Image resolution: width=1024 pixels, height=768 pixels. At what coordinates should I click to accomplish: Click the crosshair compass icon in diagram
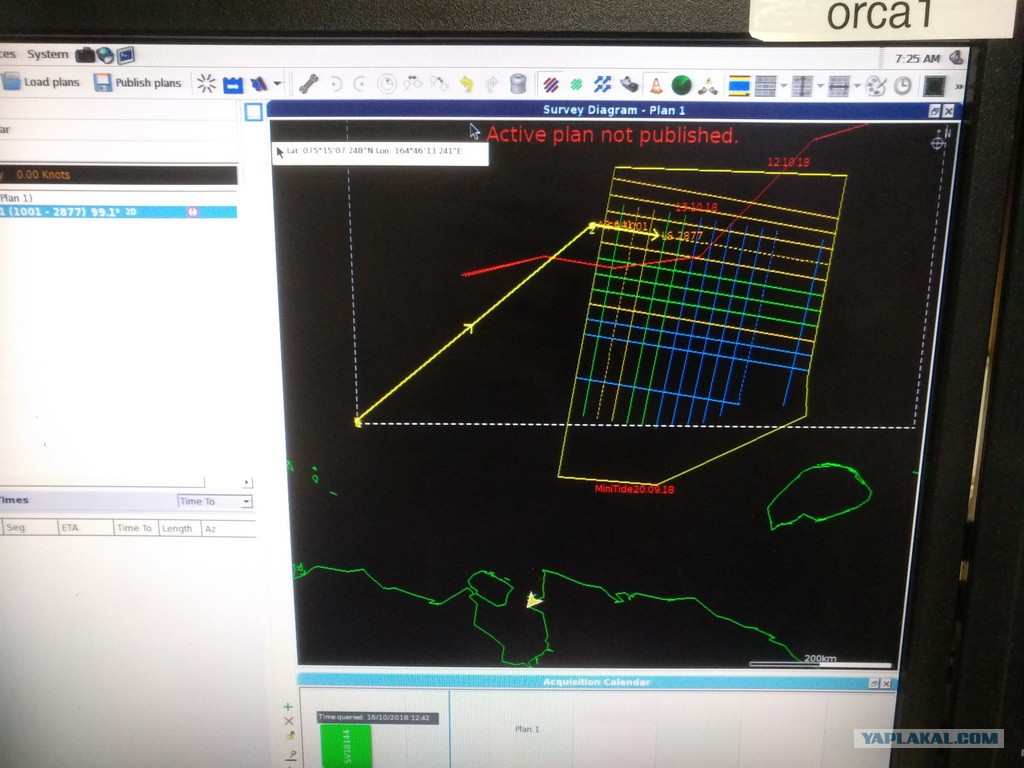[938, 140]
